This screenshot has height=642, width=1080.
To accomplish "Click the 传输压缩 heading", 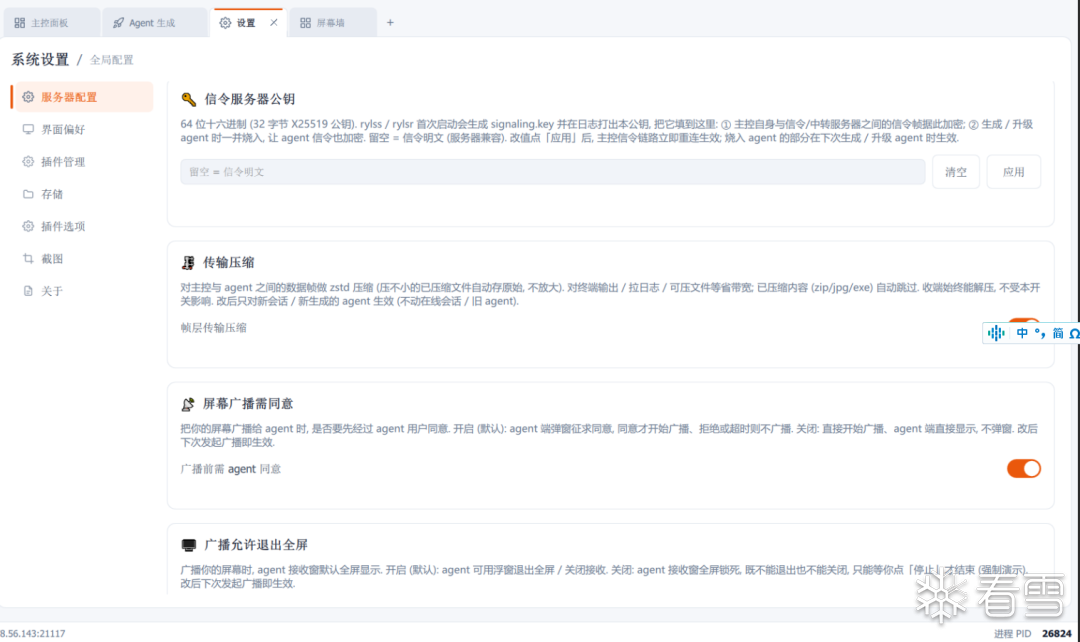I will 229,262.
